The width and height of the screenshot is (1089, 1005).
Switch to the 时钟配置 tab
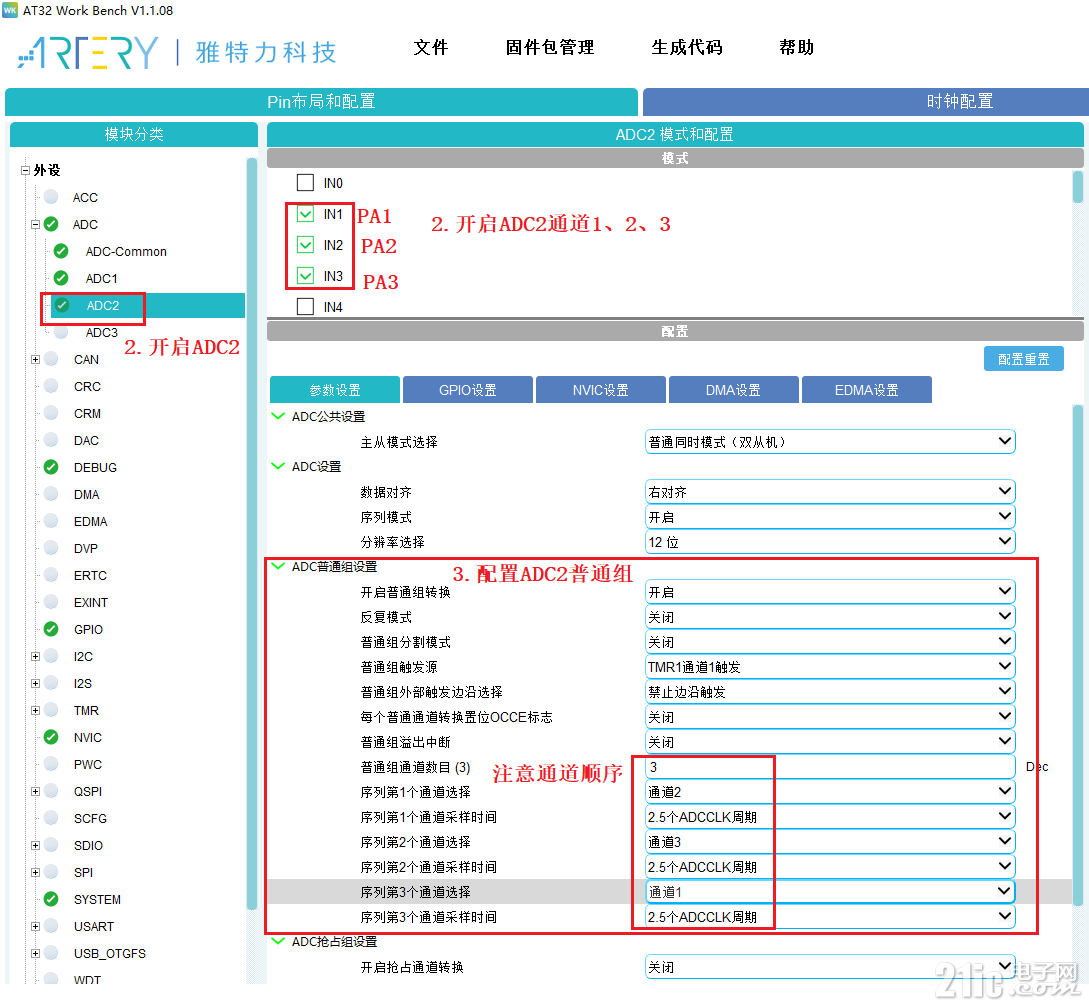point(865,101)
